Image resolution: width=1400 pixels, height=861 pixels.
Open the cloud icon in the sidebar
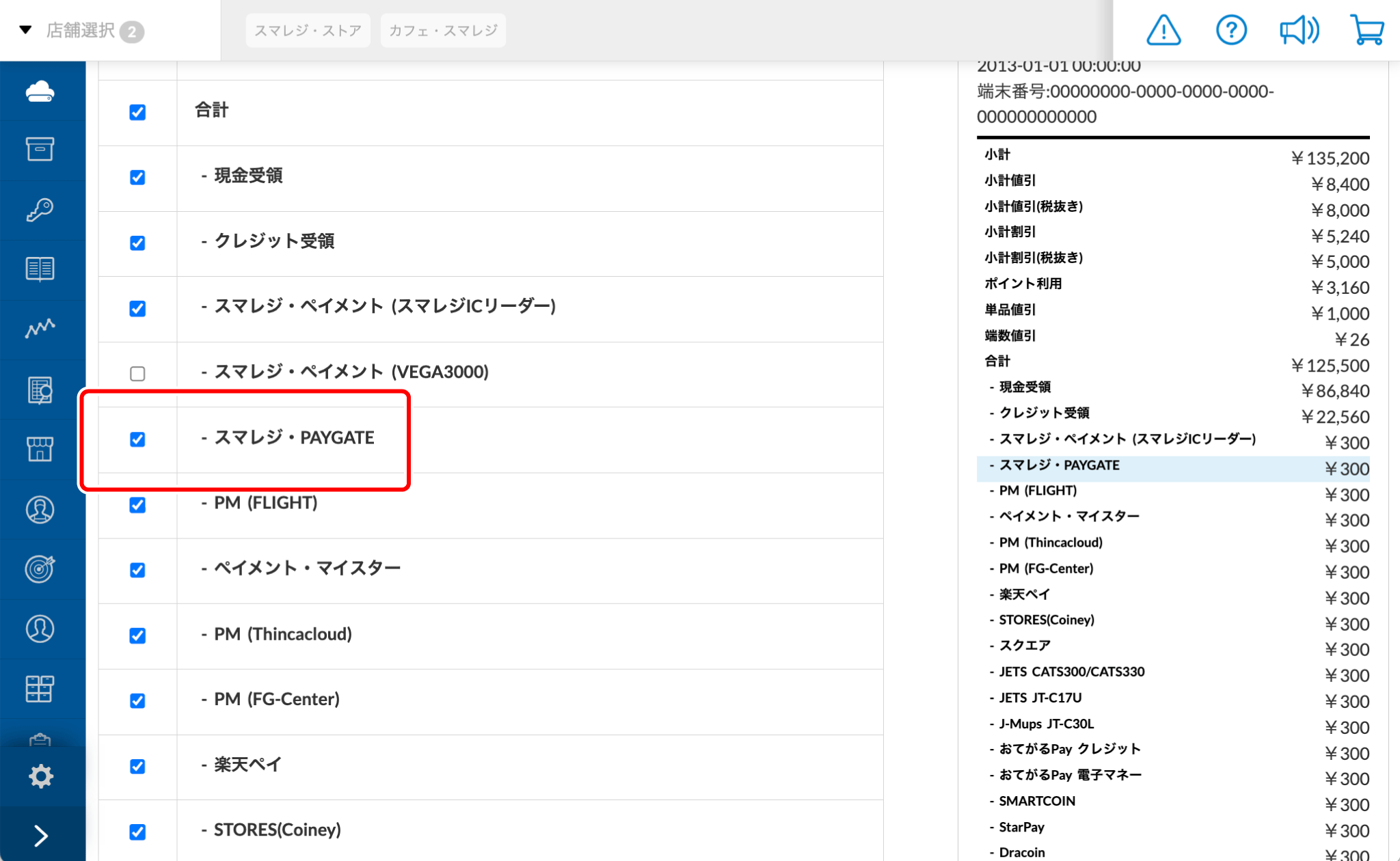point(40,92)
